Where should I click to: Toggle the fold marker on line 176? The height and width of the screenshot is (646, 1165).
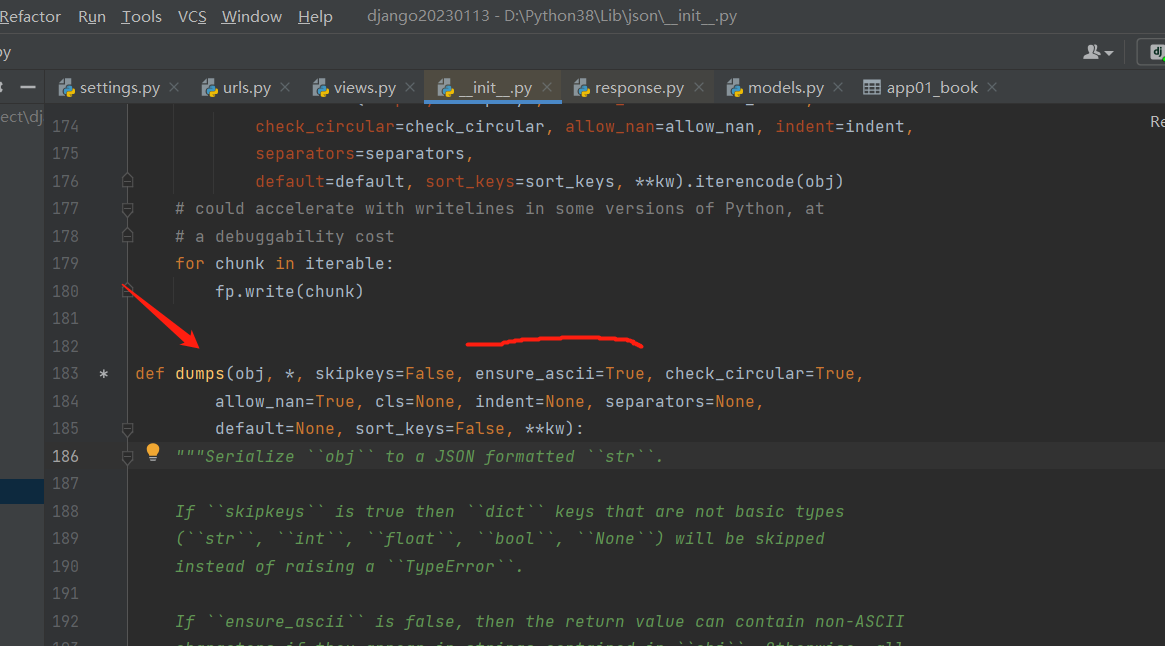coord(128,181)
